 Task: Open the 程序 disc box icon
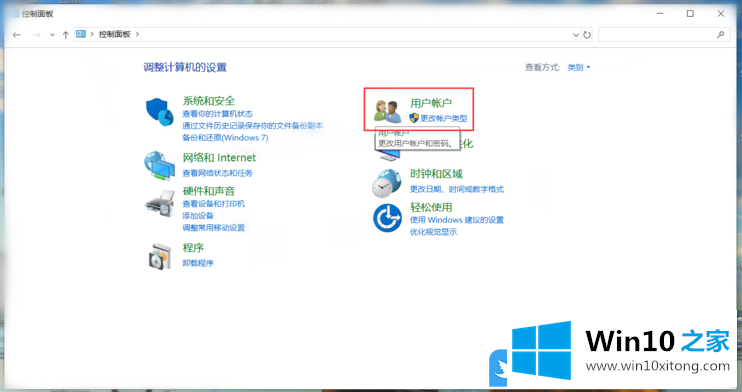point(159,257)
